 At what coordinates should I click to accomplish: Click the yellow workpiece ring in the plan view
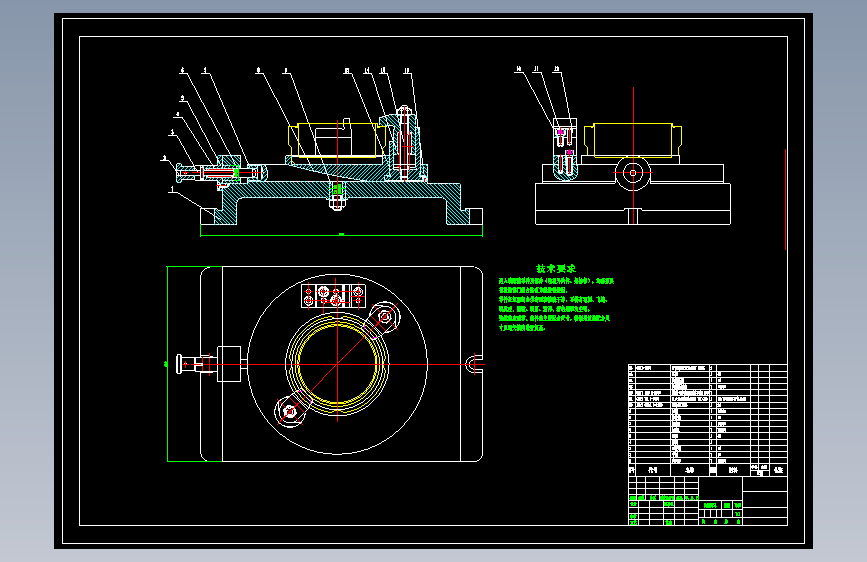click(x=337, y=365)
